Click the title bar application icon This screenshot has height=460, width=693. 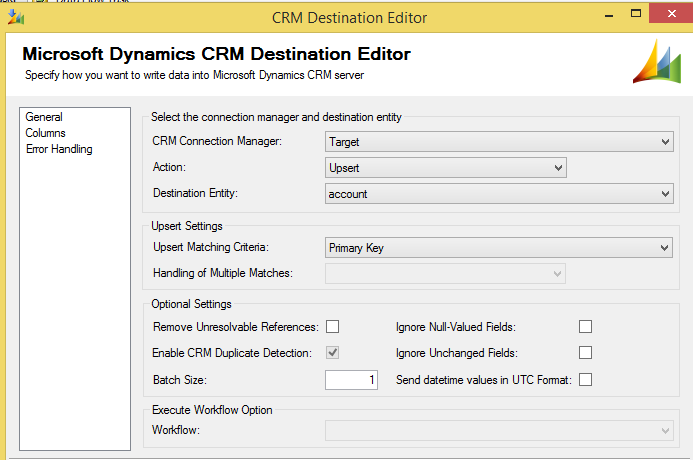16,17
